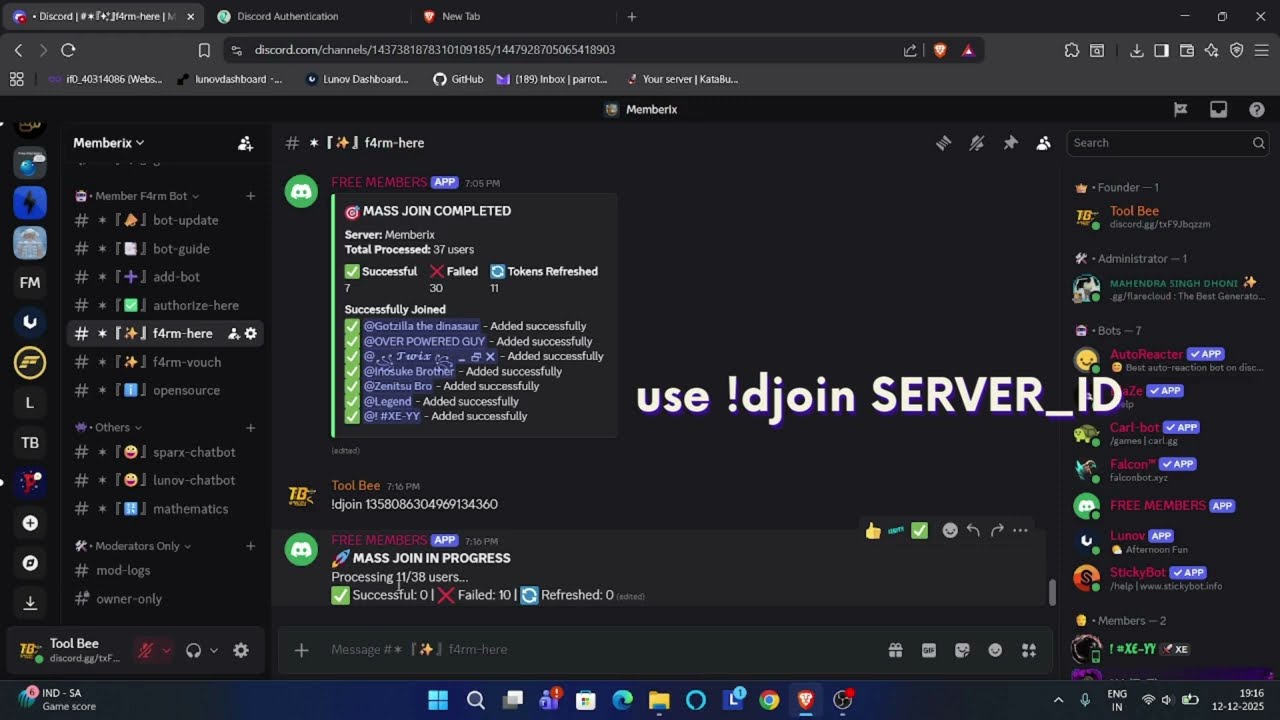Viewport: 1280px width, 720px height.
Task: Open the emoji picker in message bar
Action: point(995,650)
